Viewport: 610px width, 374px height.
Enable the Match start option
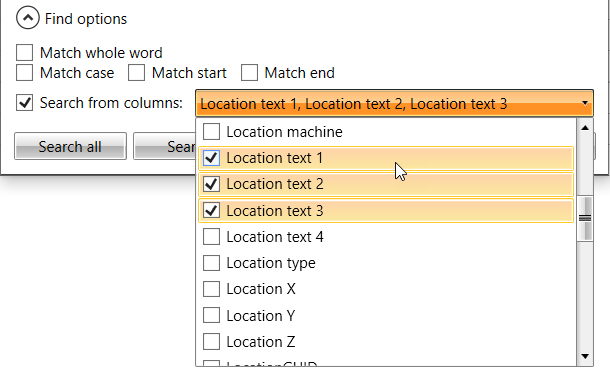(137, 73)
